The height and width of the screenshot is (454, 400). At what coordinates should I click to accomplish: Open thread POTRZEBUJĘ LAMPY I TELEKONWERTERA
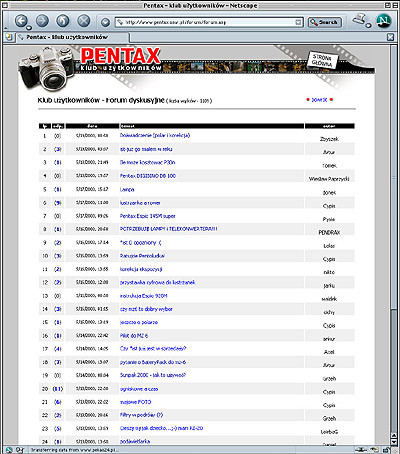tap(169, 229)
